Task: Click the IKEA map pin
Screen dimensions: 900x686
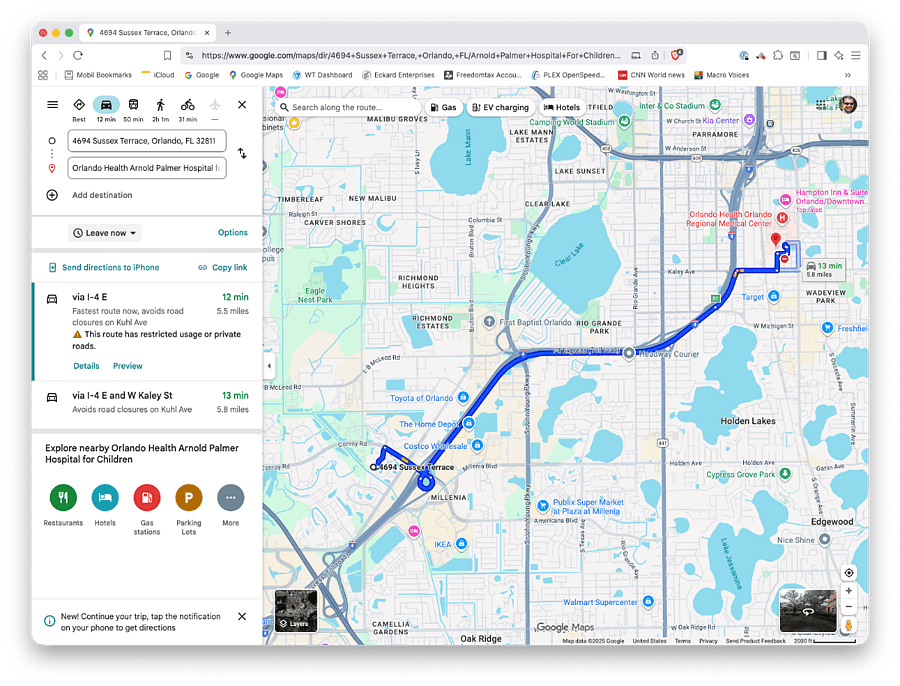Action: pyautogui.click(x=461, y=543)
